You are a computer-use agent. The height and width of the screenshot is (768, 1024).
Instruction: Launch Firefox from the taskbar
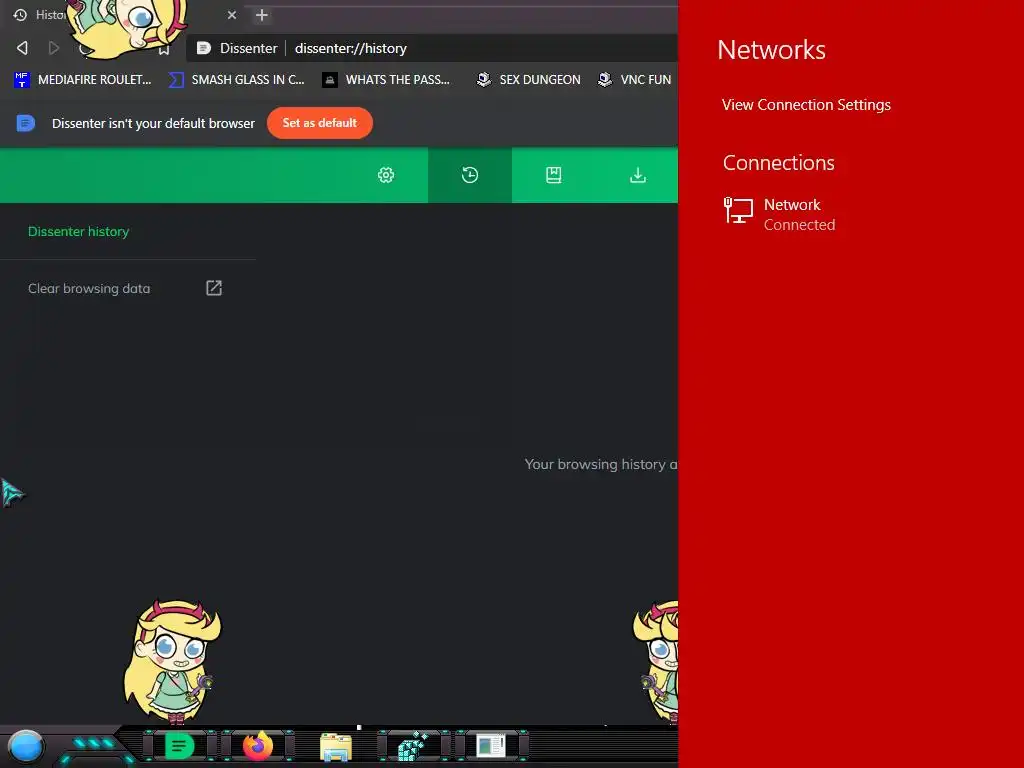pyautogui.click(x=258, y=746)
